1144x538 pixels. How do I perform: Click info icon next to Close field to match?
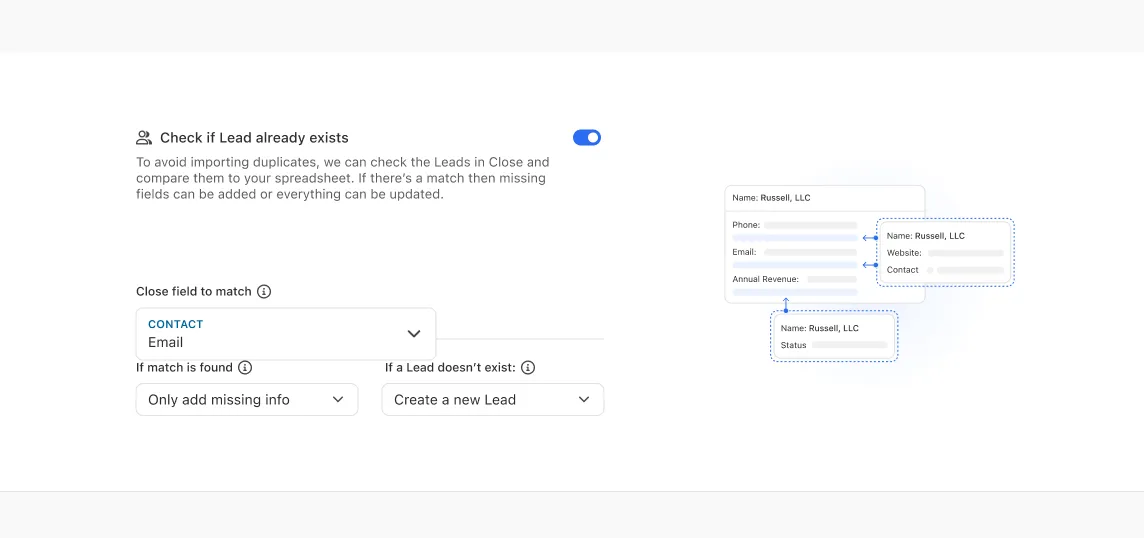click(264, 292)
